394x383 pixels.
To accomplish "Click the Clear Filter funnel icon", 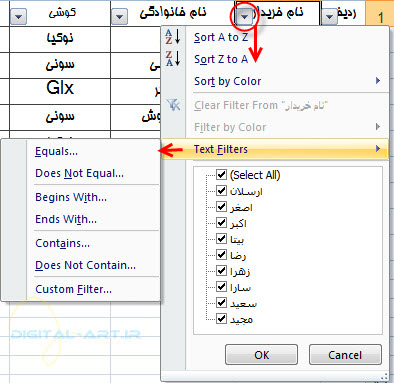I will pos(174,105).
